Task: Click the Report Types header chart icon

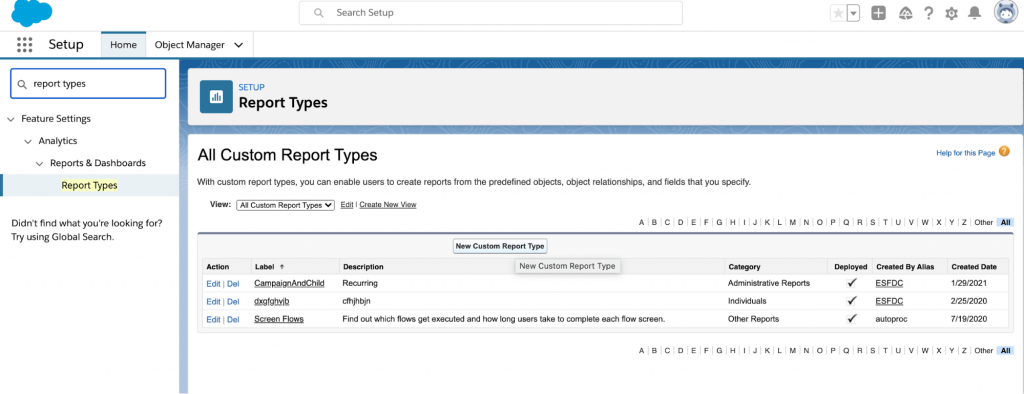Action: (216, 97)
